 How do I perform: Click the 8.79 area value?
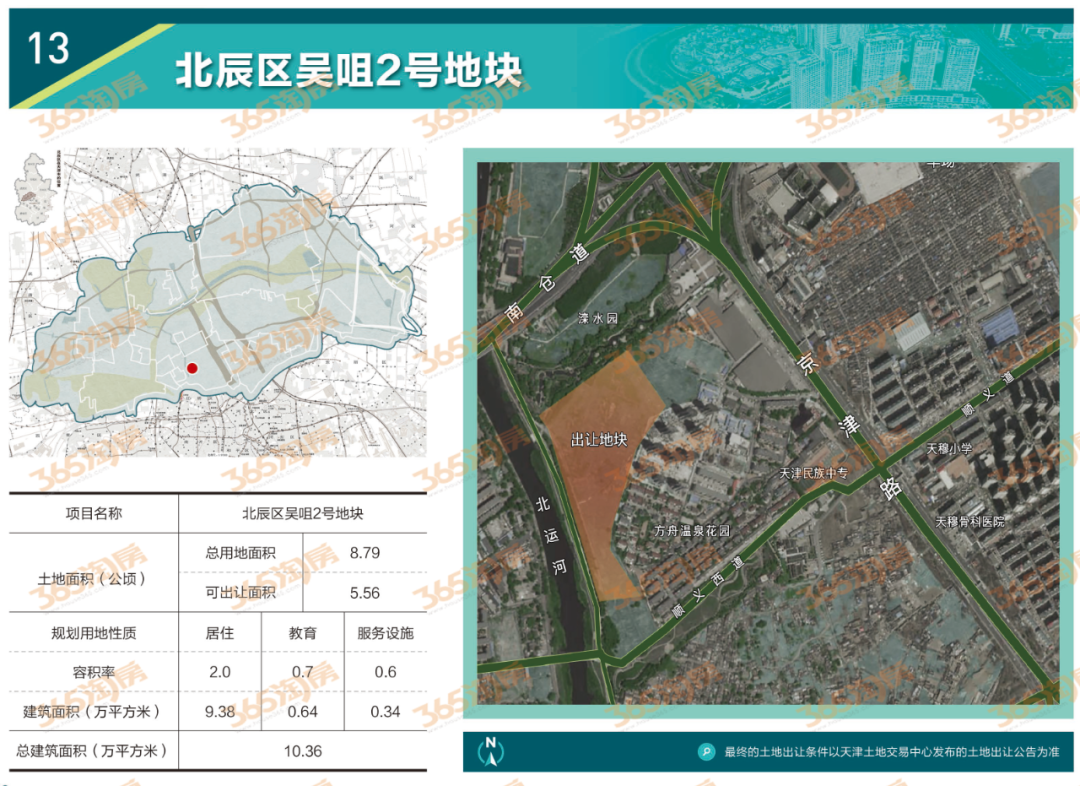pyautogui.click(x=364, y=552)
